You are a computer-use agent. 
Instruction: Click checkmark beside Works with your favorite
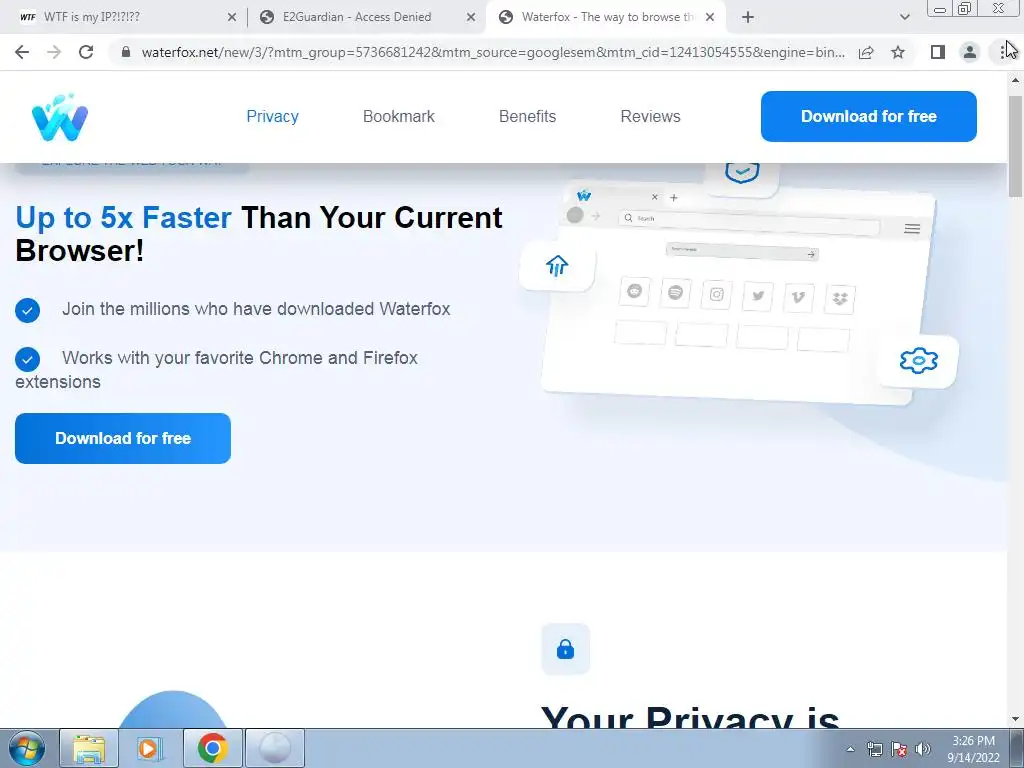(x=27, y=359)
